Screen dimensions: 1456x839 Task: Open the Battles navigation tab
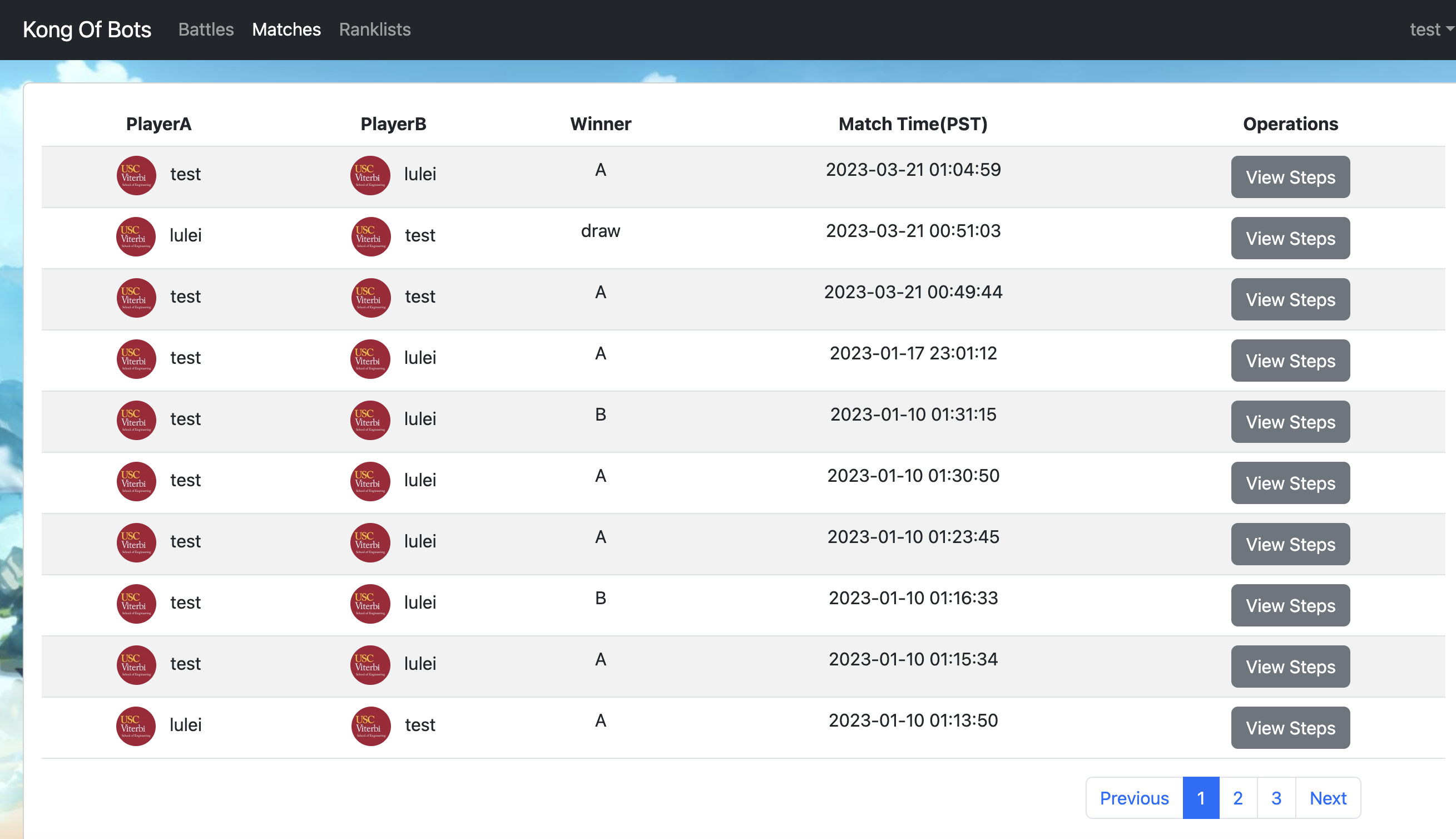click(206, 29)
